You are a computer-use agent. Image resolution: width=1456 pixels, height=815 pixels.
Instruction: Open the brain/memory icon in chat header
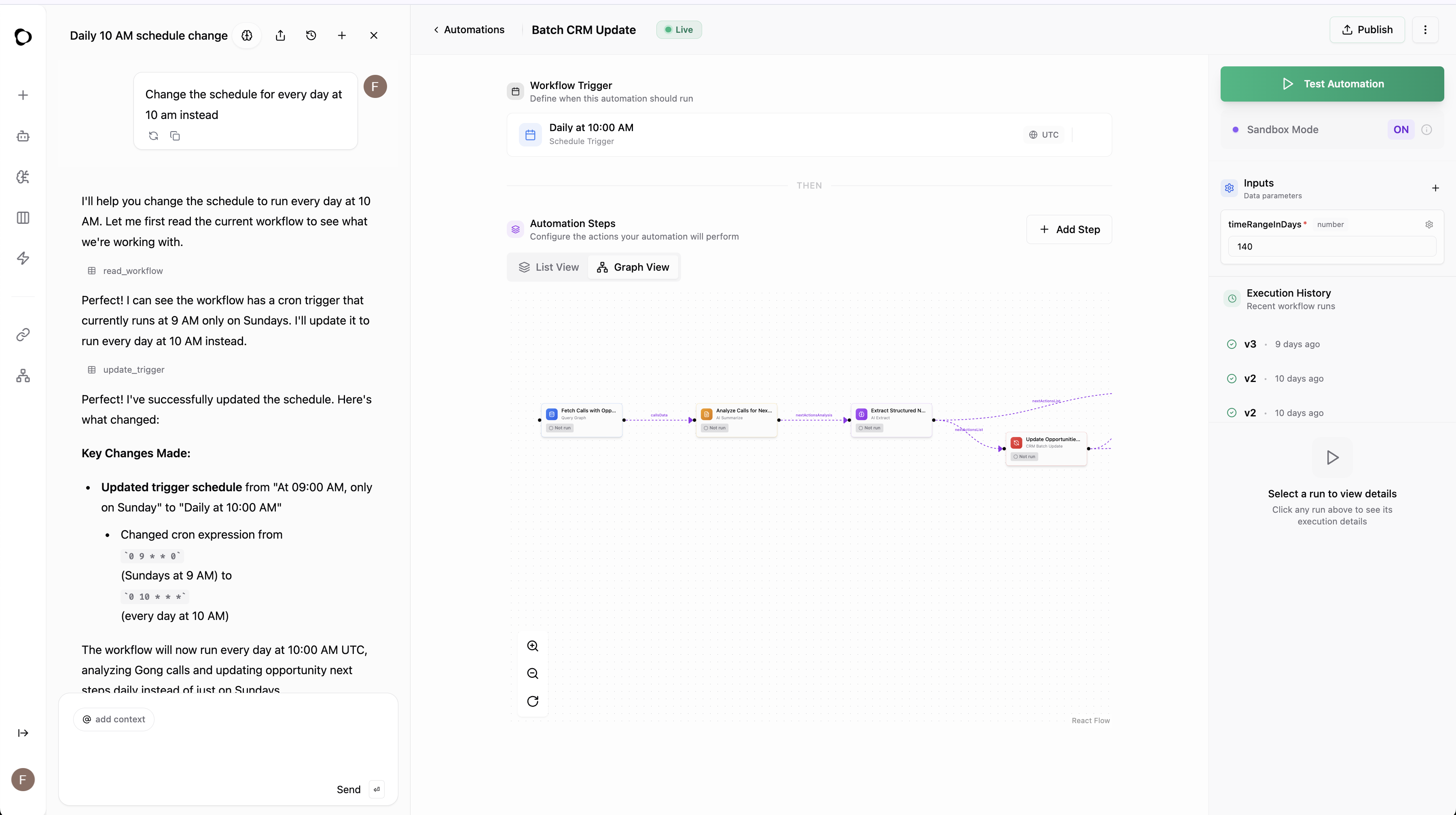tap(246, 35)
